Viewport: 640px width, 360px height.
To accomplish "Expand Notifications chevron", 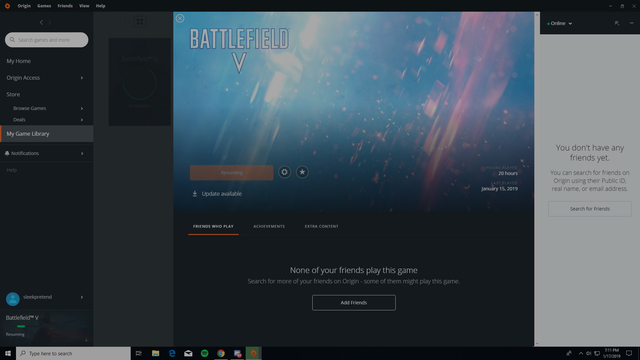I will (x=82, y=153).
